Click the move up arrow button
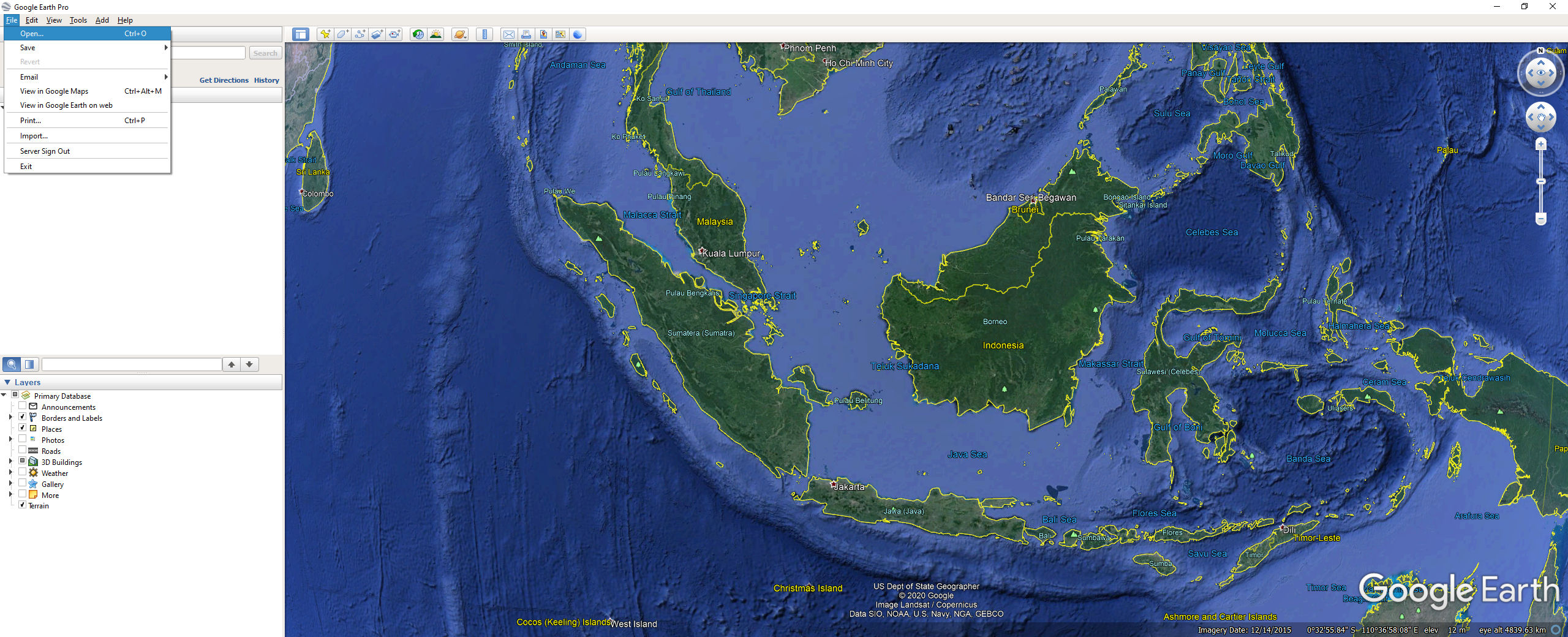 click(232, 364)
